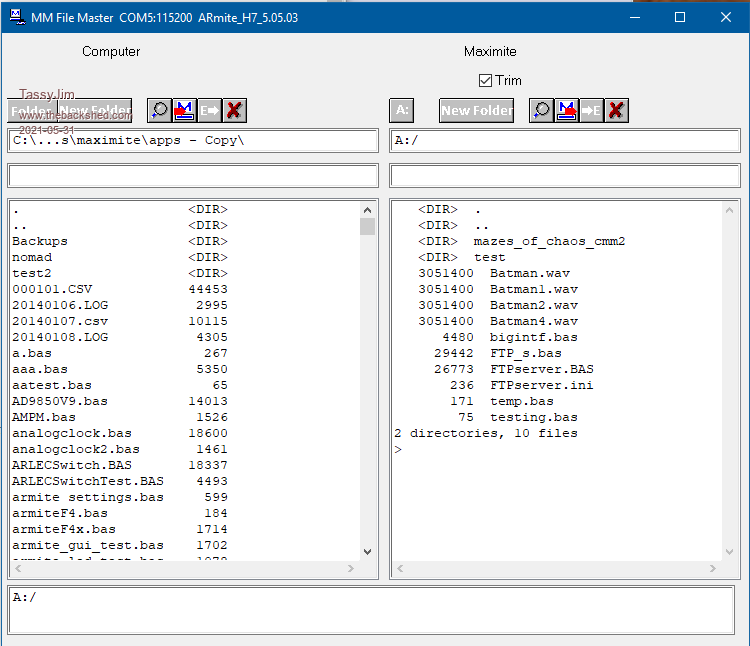Click the Computer panel magnifier search icon

coord(159,110)
